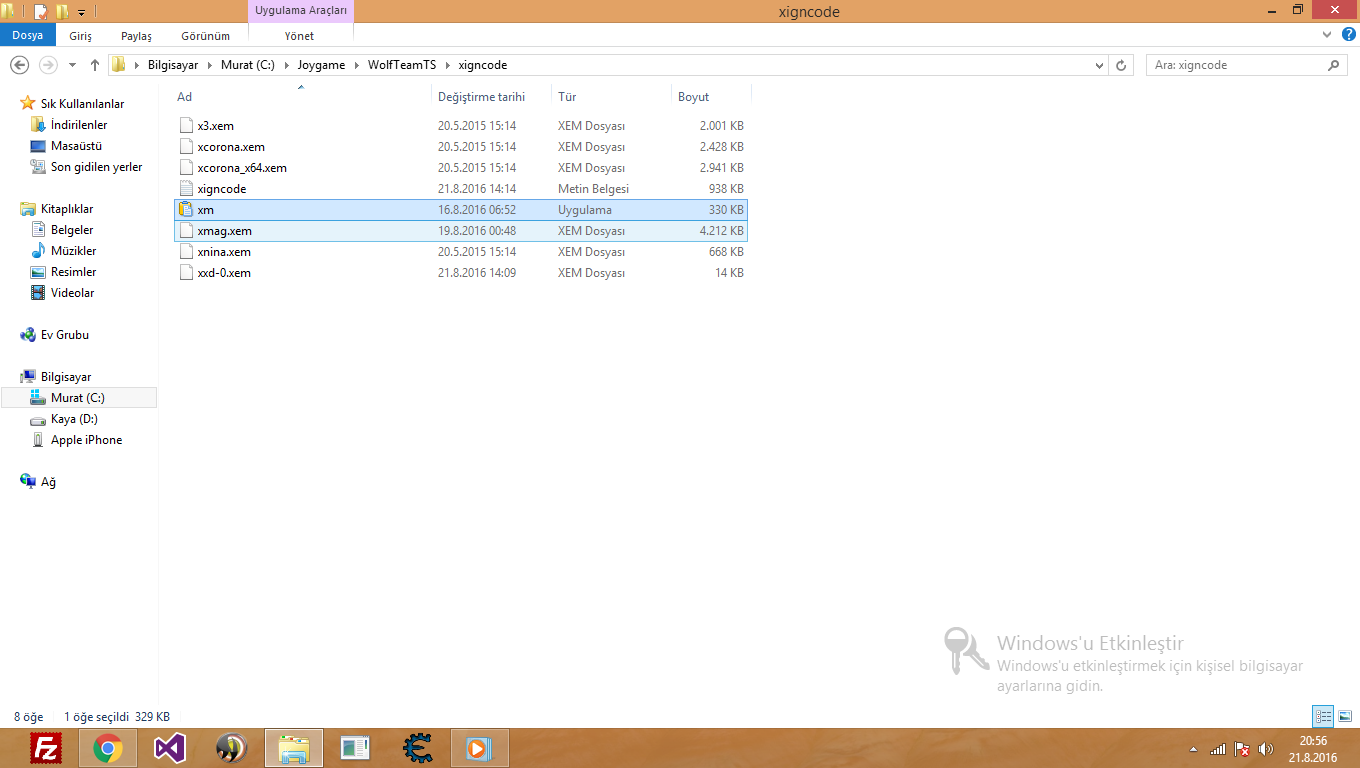1360x768 pixels.
Task: Click the Properties icon in quick access toolbar
Action: (x=40, y=12)
